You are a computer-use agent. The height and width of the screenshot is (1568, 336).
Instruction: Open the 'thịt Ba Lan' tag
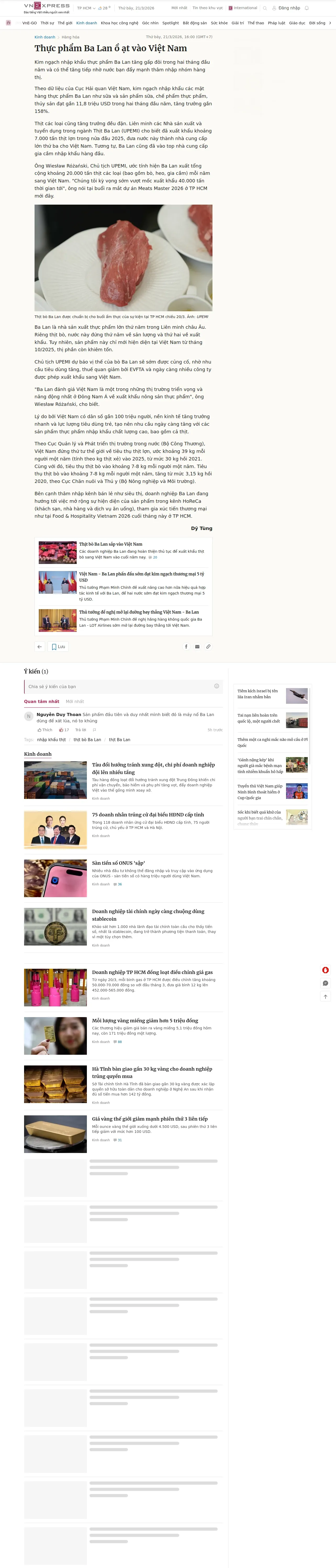120,740
